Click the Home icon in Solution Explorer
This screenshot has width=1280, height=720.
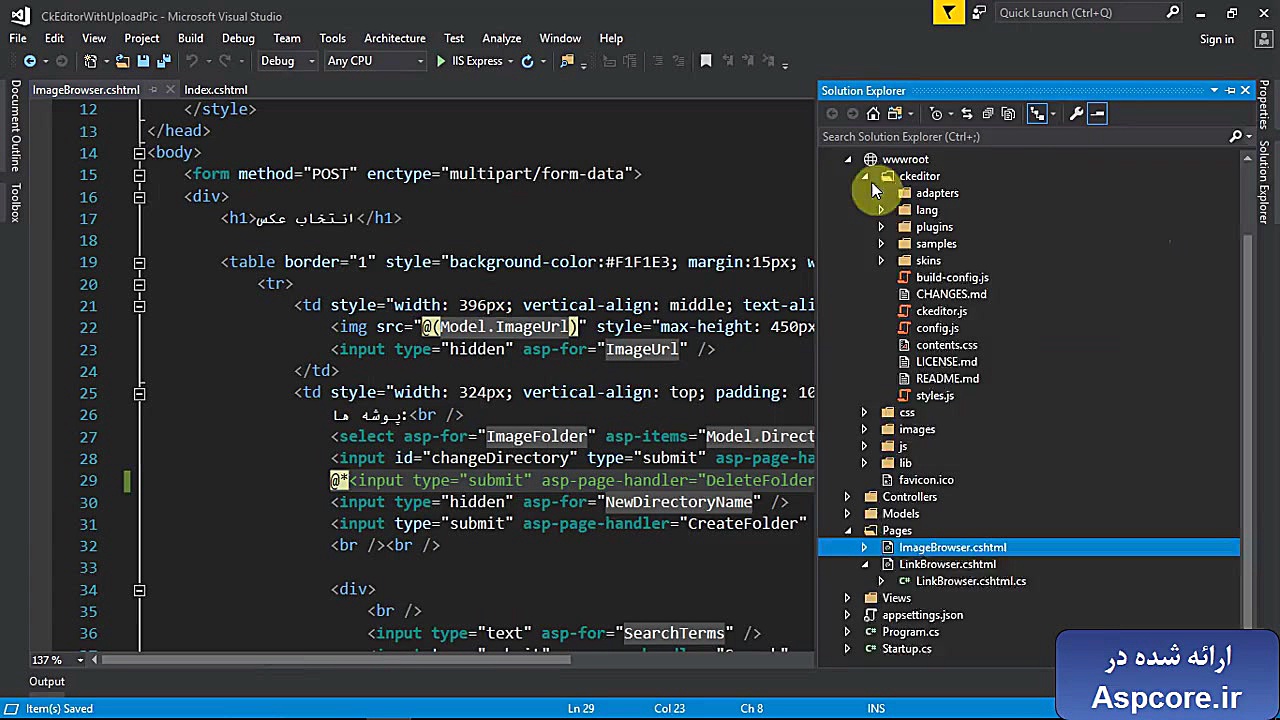[872, 113]
